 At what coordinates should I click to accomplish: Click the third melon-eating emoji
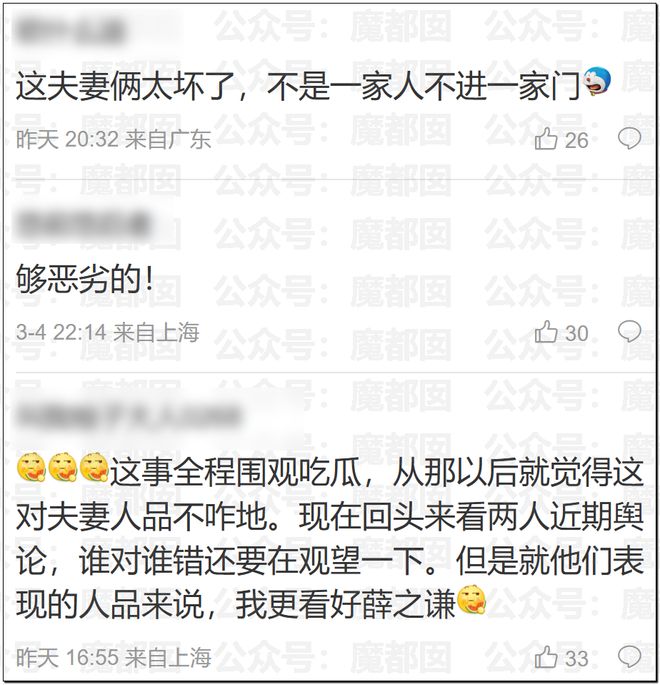pyautogui.click(x=94, y=467)
